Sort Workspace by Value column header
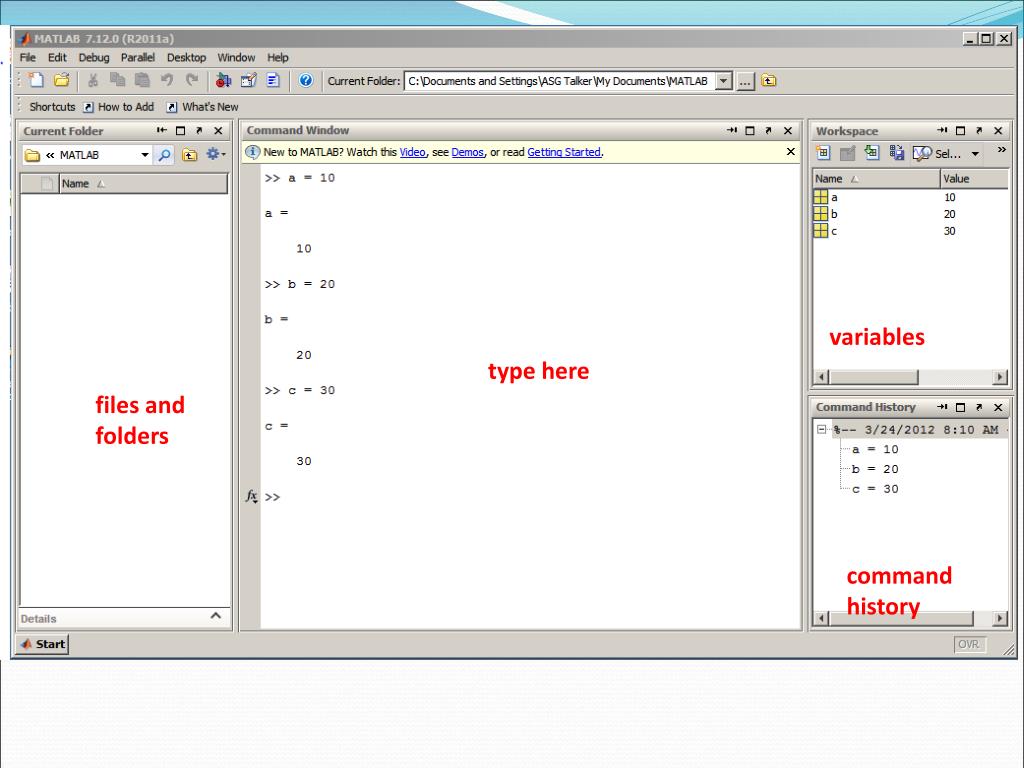Viewport: 1024px width, 768px height. tap(975, 179)
